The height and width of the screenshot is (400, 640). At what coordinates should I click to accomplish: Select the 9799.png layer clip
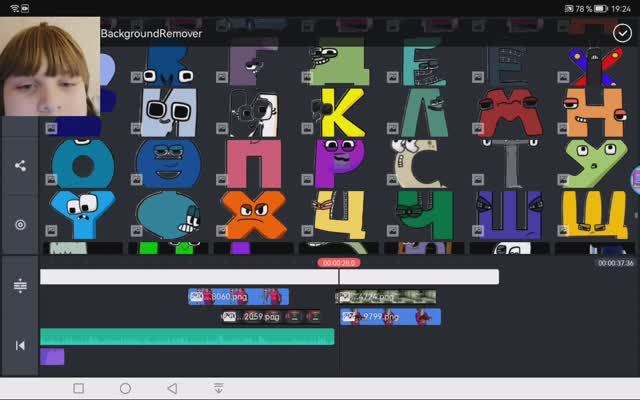(390, 317)
